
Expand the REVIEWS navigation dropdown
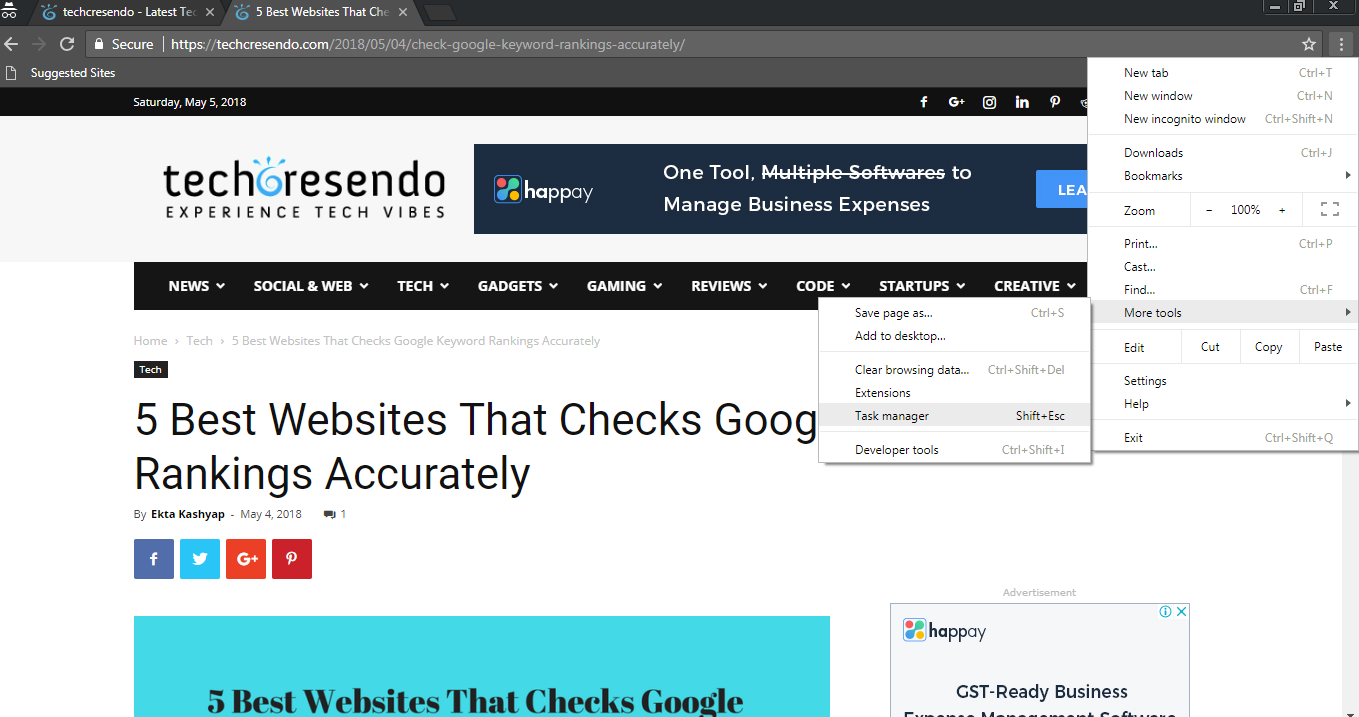[730, 286]
